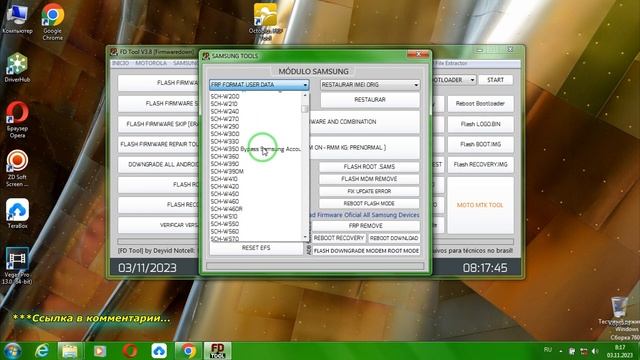Click FLASH DOWNGRADE MODEM ROOT MODE button
The width and height of the screenshot is (640, 360).
tap(366, 251)
